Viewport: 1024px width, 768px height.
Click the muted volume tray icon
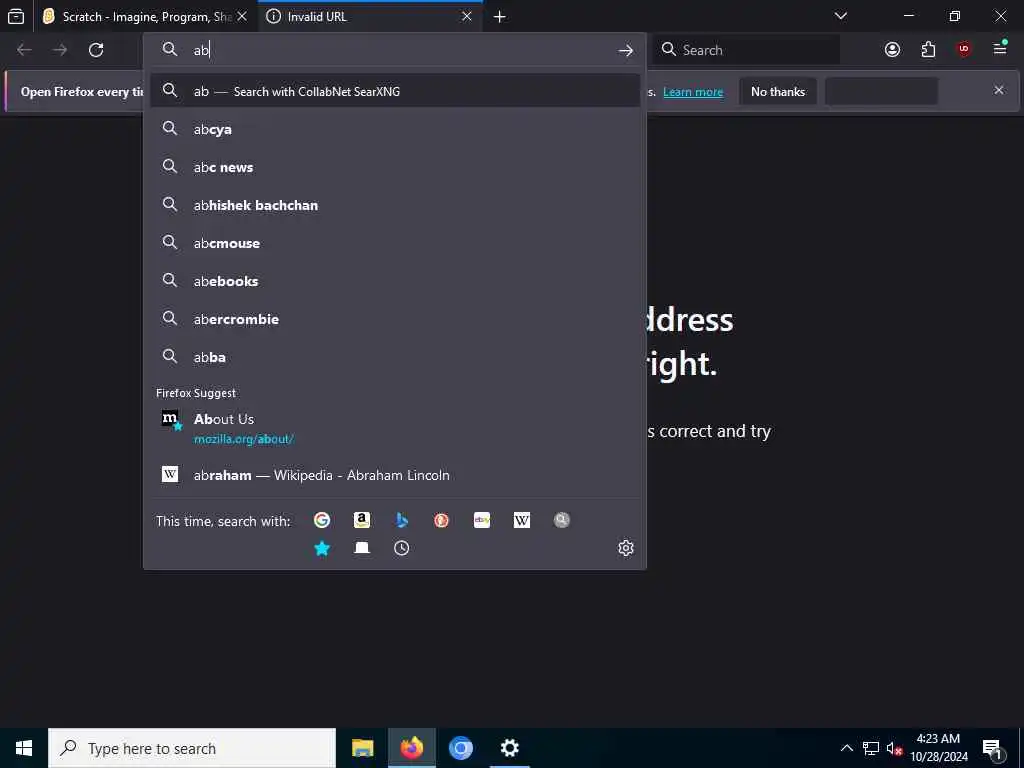click(894, 748)
